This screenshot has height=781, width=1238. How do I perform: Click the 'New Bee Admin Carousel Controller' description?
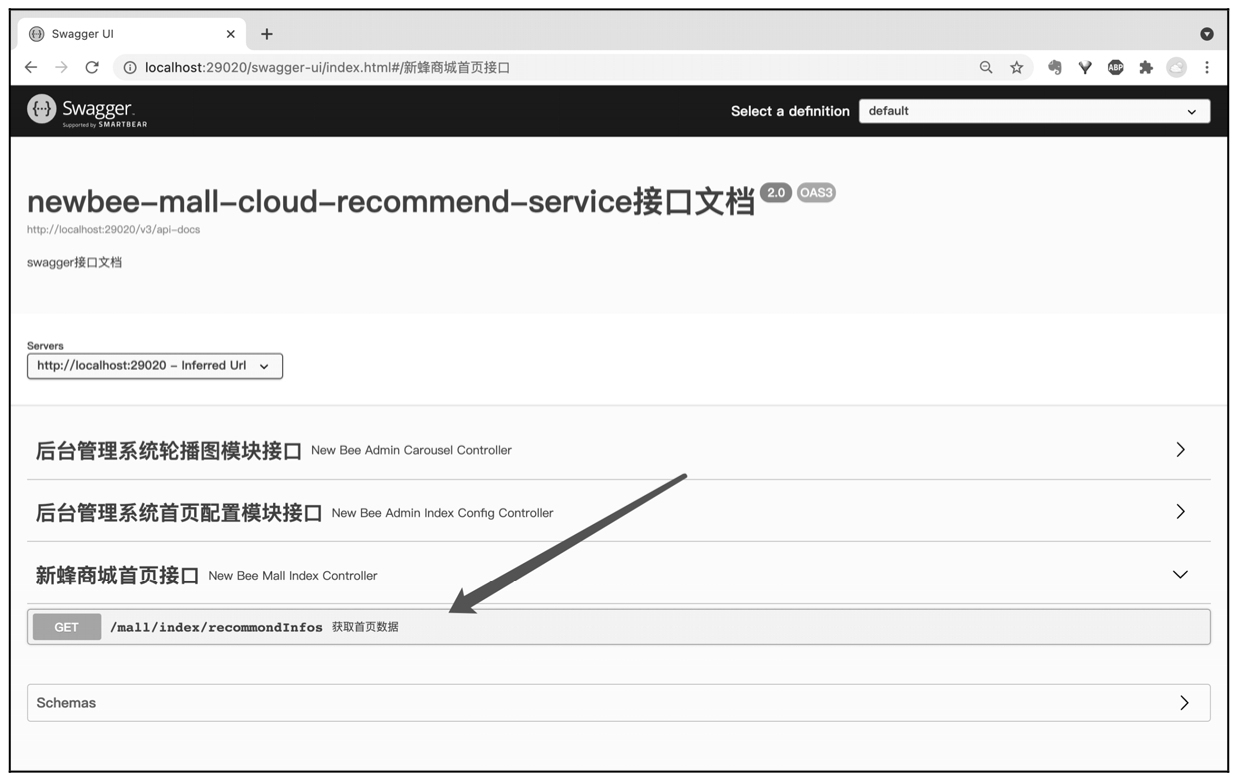tap(411, 450)
